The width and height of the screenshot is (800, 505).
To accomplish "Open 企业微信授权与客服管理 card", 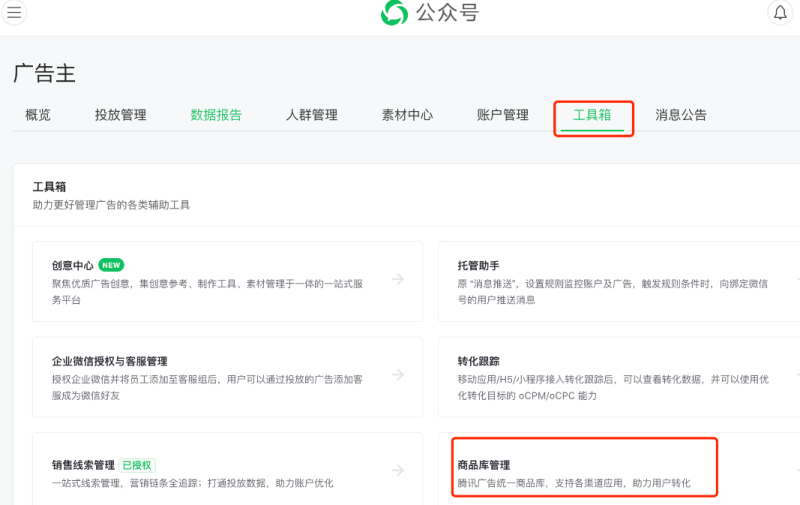I will point(228,377).
